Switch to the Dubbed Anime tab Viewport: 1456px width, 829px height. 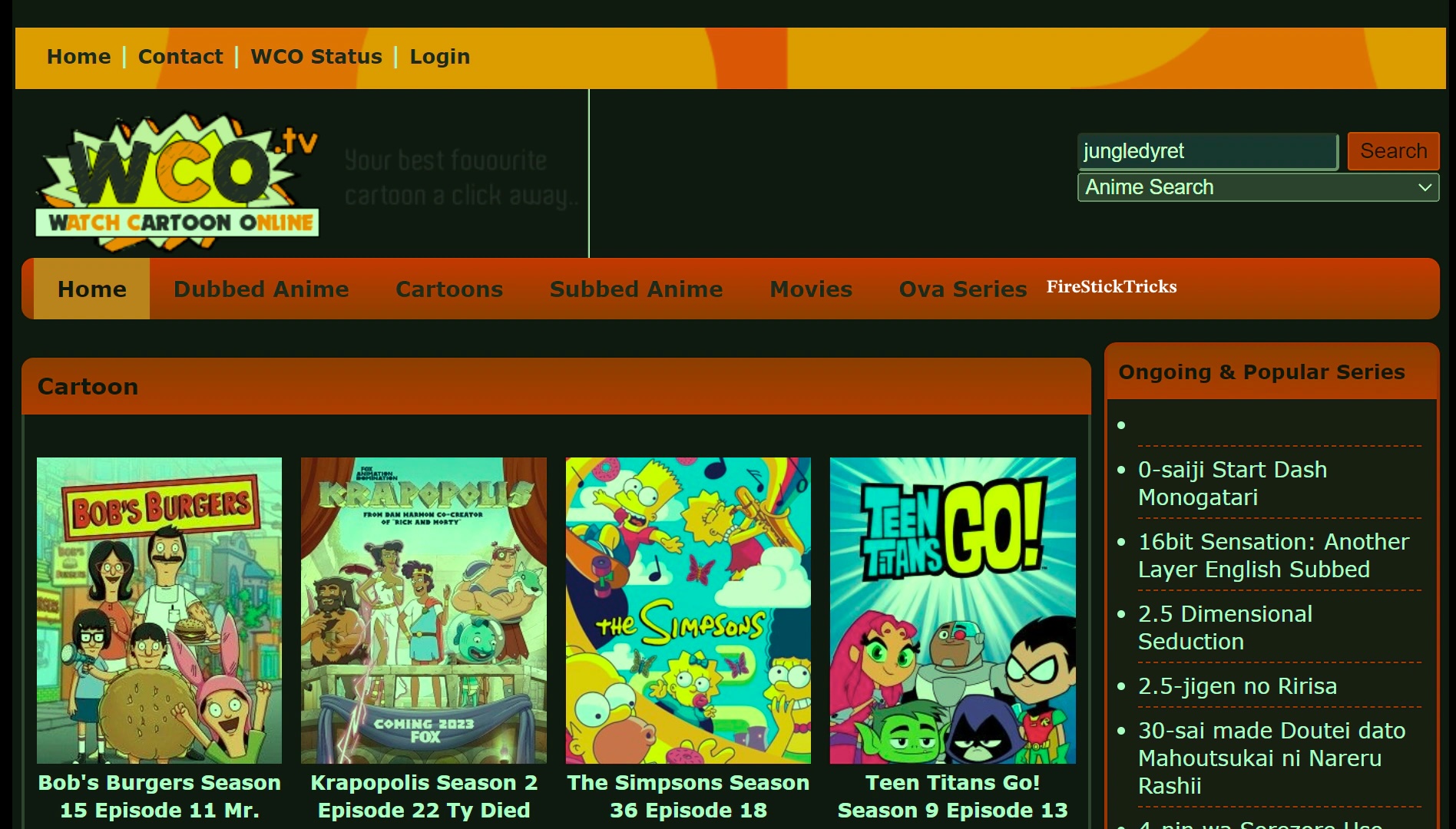(260, 289)
